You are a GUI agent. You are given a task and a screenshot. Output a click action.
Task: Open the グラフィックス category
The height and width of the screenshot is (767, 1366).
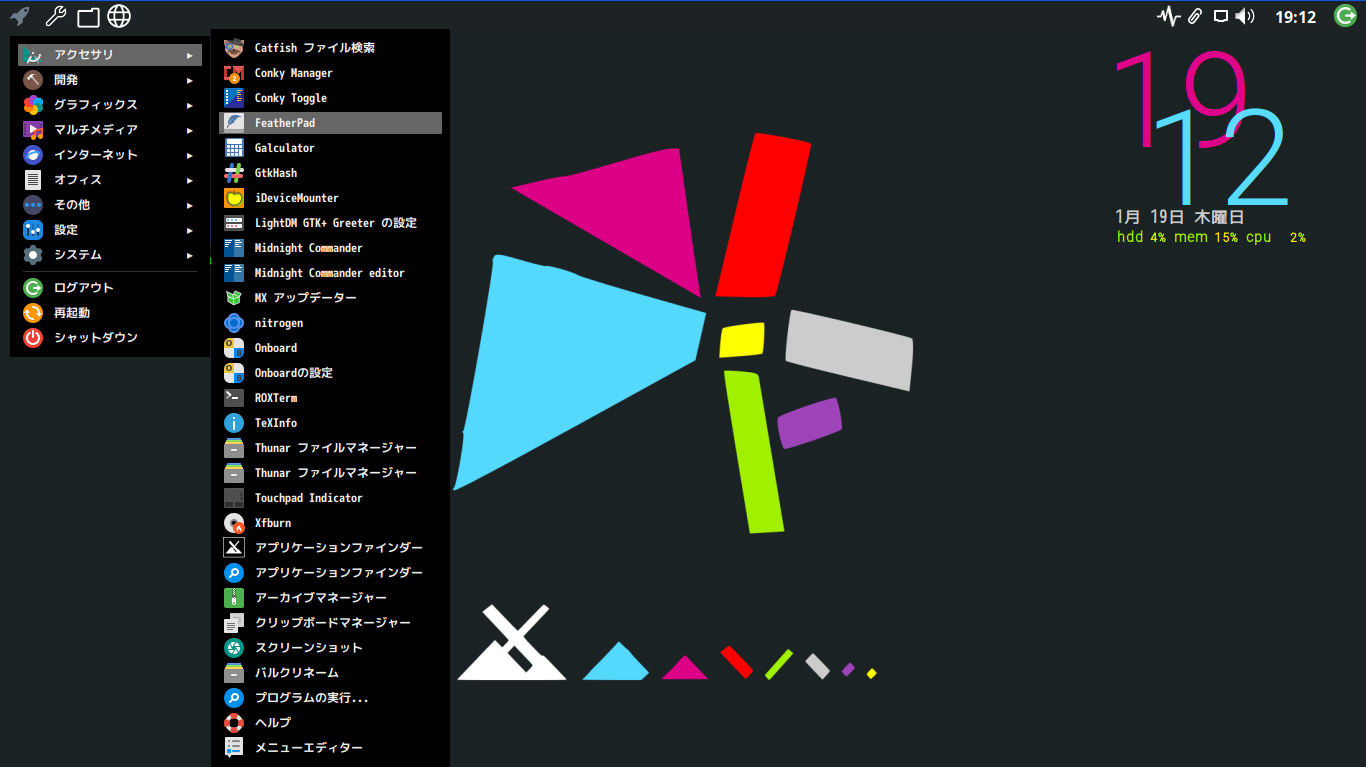pos(110,105)
